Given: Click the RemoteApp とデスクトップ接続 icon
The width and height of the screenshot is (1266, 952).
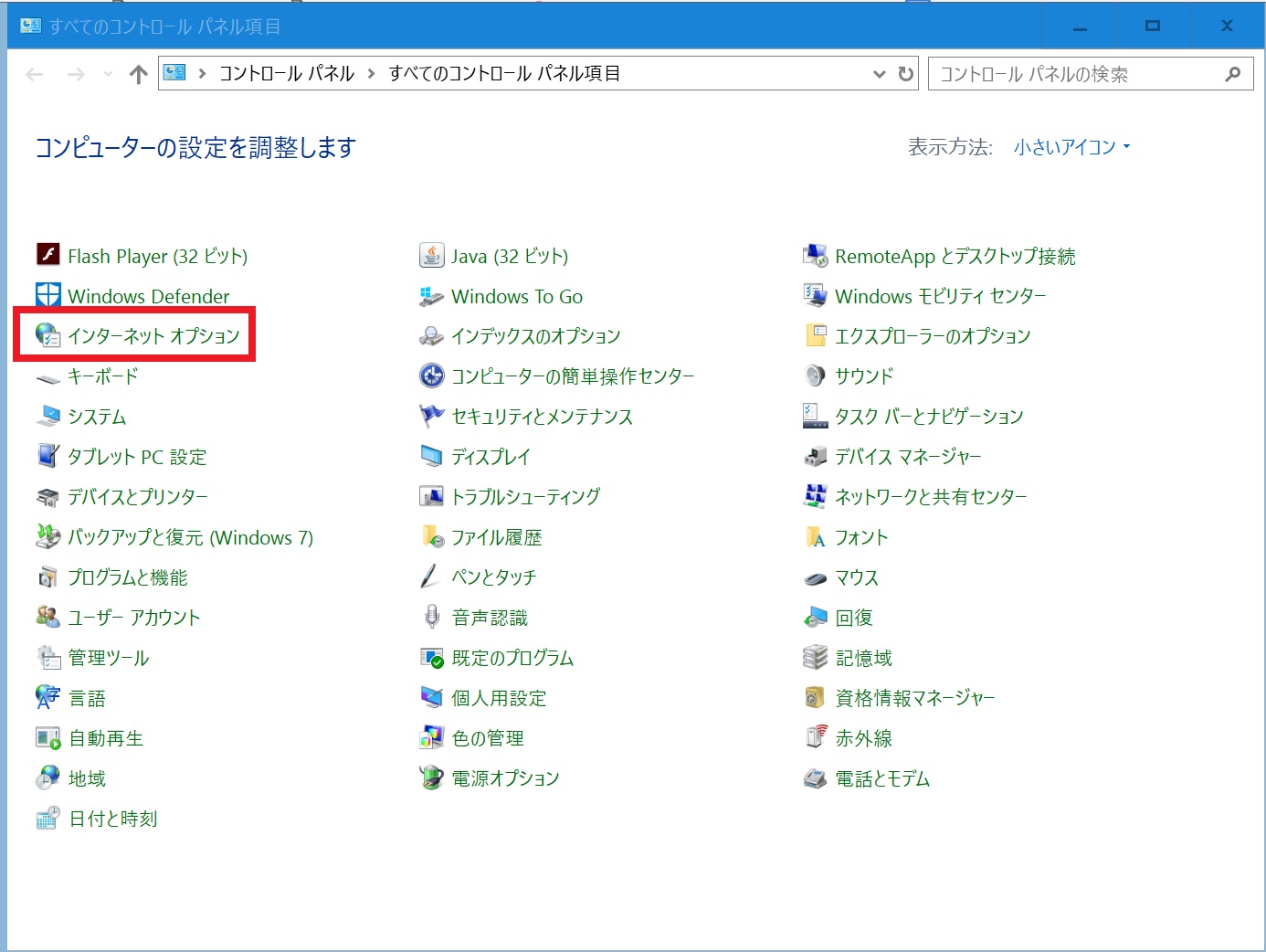Looking at the screenshot, I should 815,255.
